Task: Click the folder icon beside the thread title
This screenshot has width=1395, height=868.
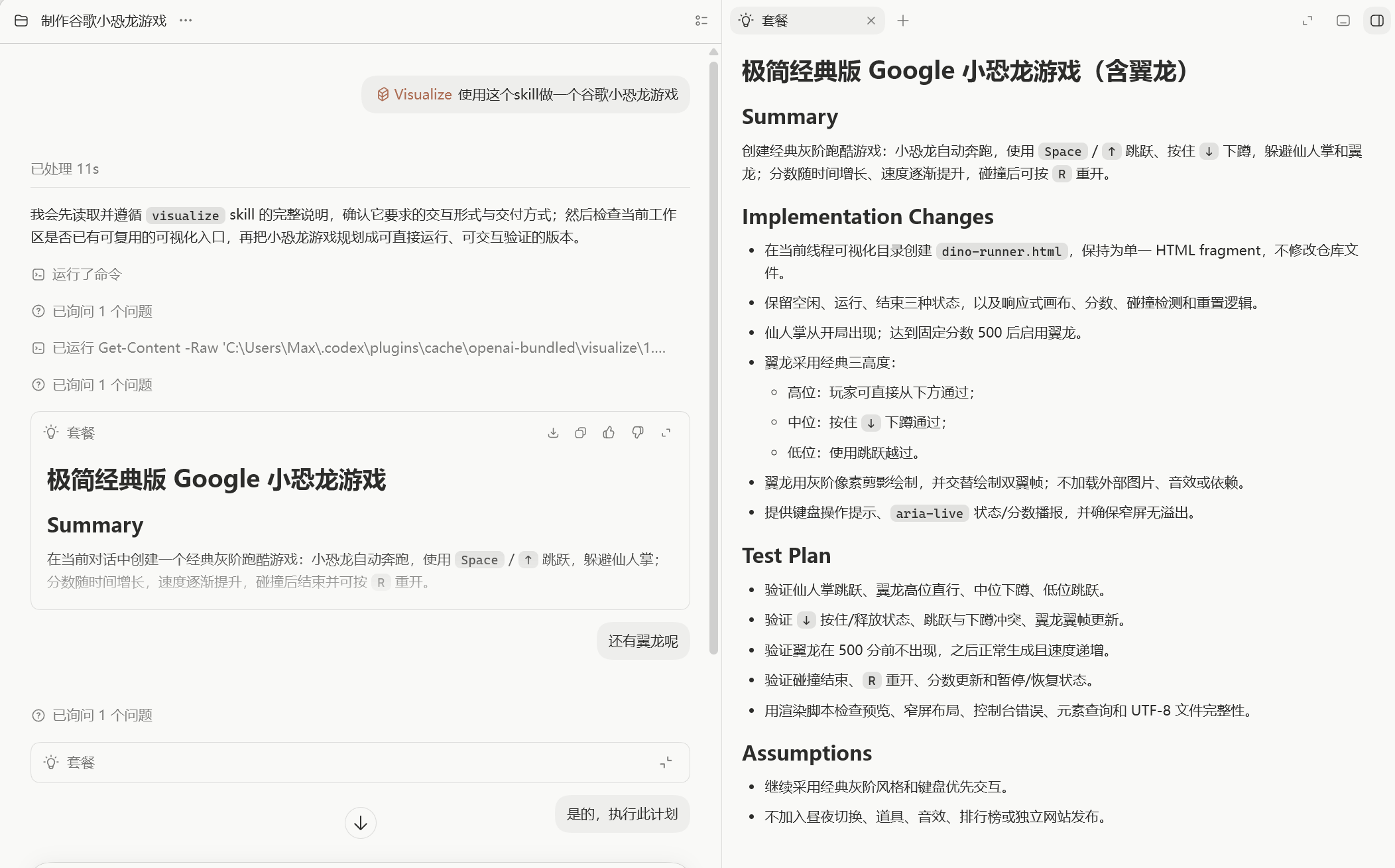Action: (x=21, y=21)
